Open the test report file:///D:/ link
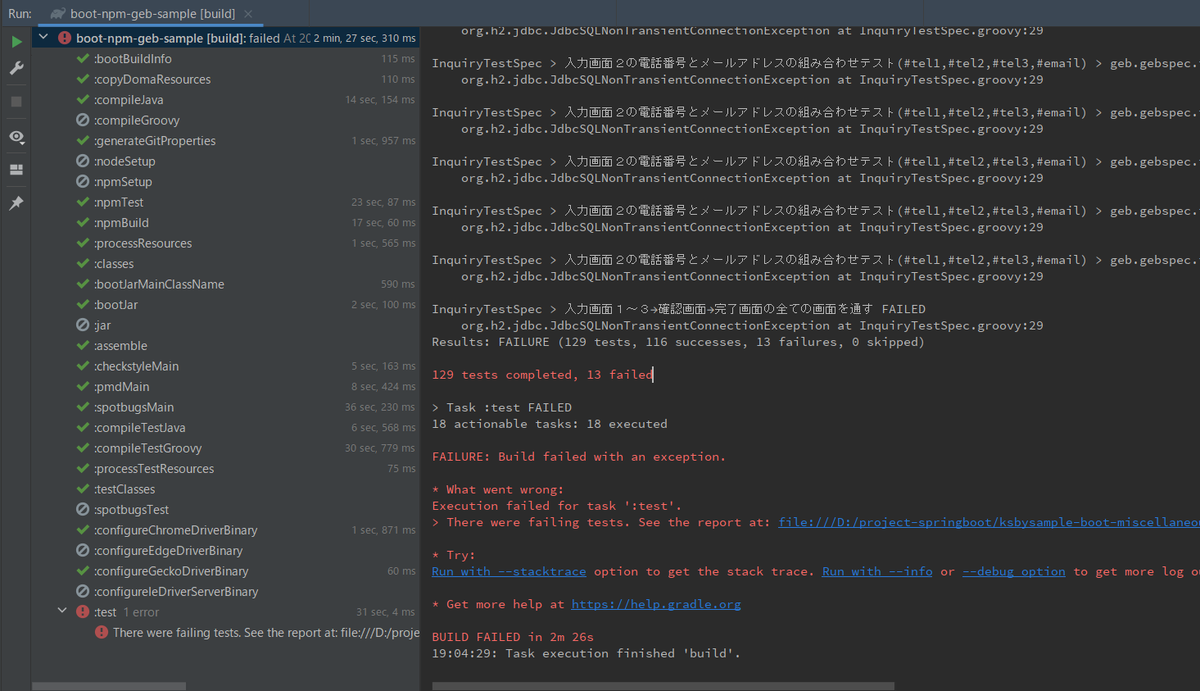 click(988, 522)
